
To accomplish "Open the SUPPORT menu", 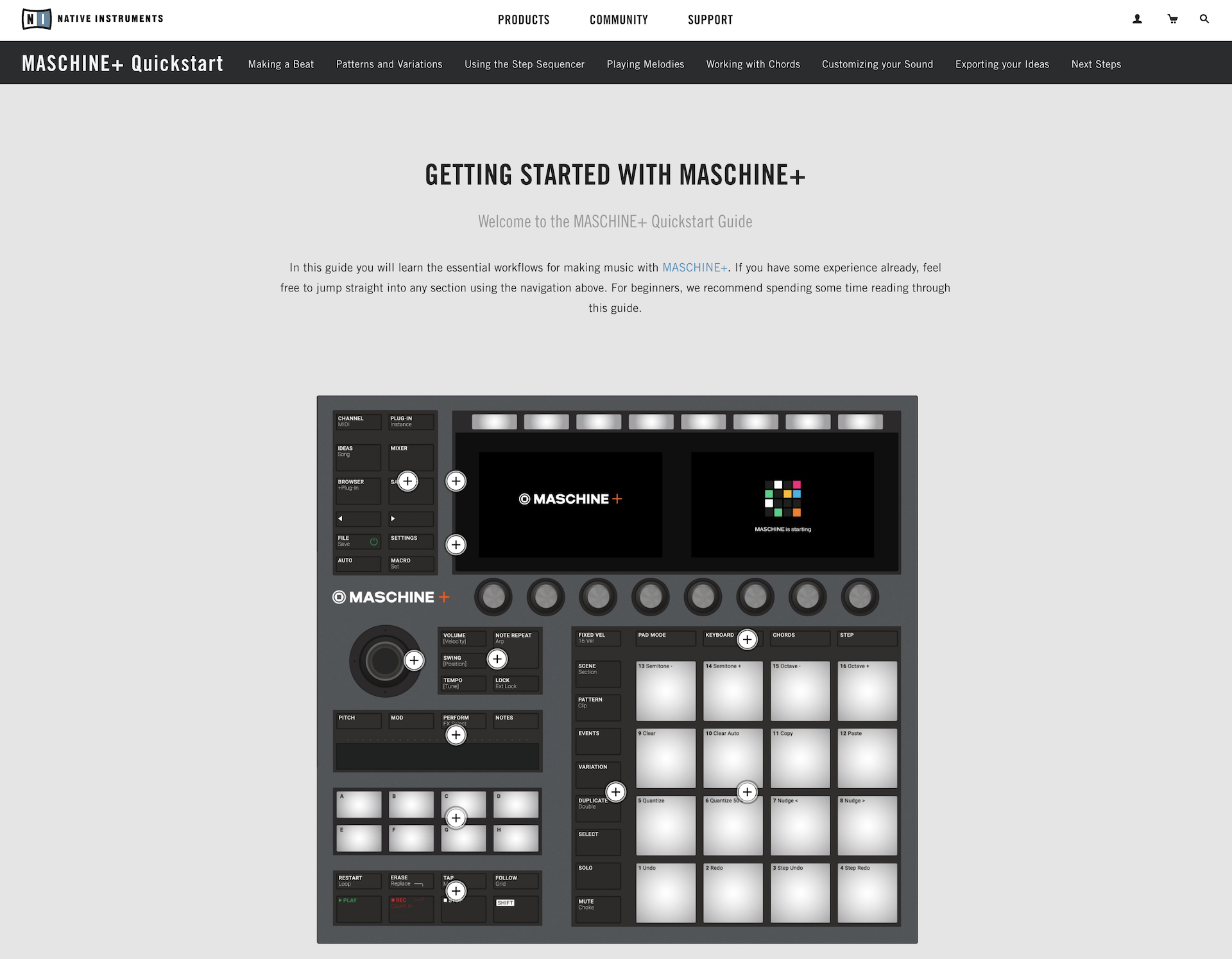I will click(710, 20).
